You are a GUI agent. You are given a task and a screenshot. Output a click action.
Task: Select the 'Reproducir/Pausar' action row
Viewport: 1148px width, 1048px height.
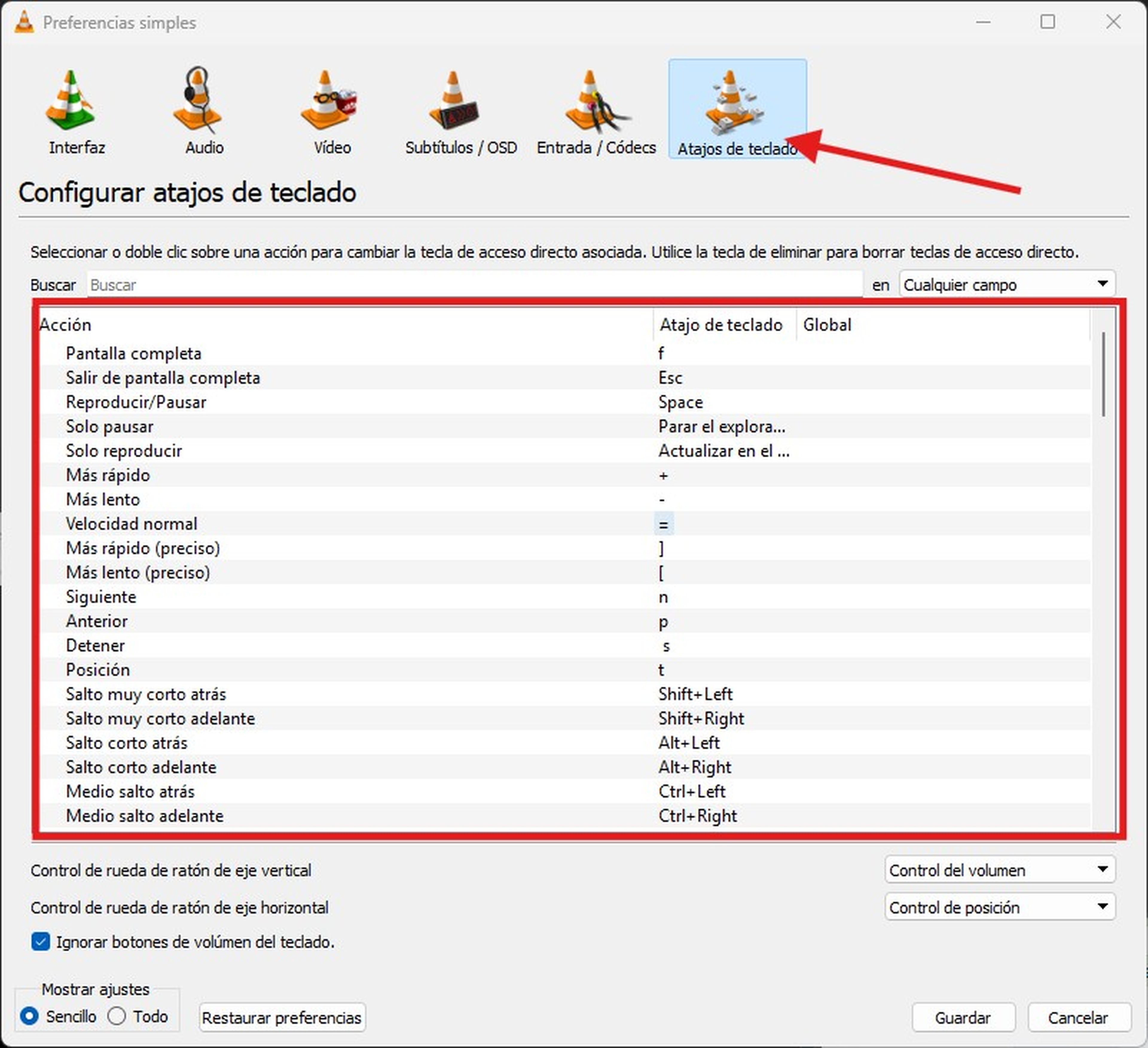[565, 402]
